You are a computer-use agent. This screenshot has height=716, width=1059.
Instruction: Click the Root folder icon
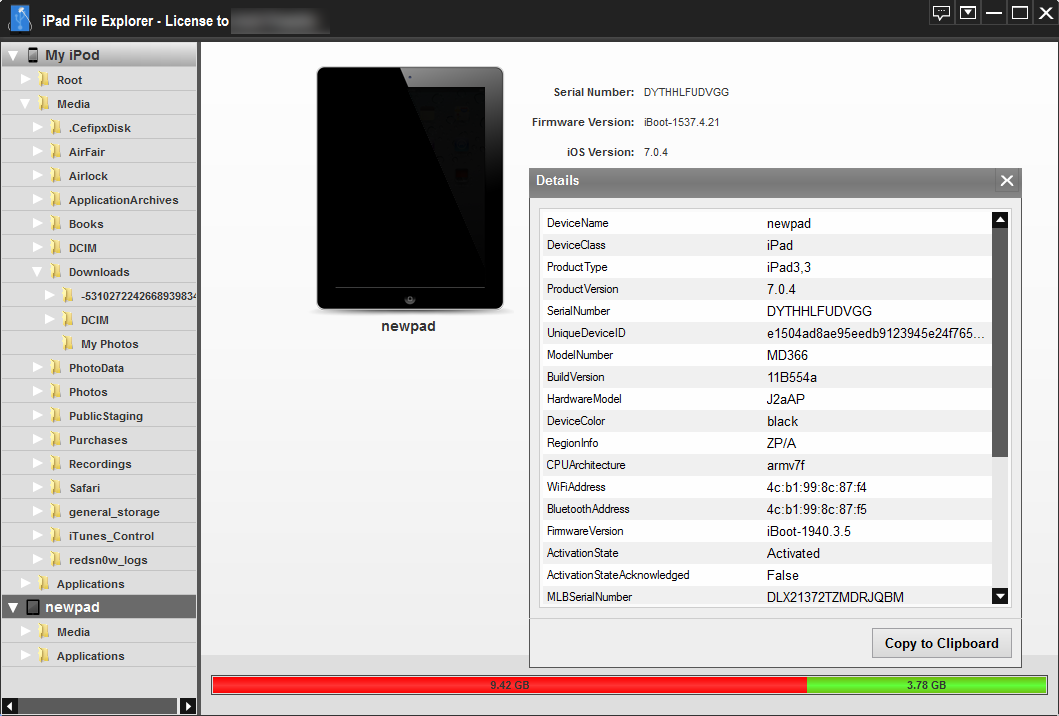(44, 80)
